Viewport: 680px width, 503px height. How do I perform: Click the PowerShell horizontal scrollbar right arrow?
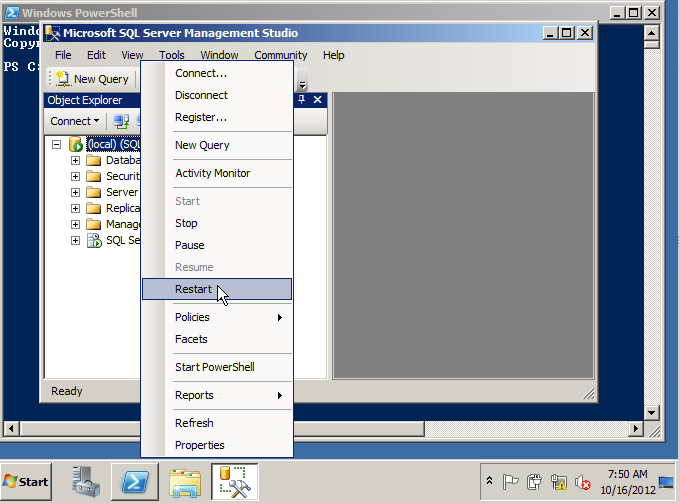pos(636,429)
